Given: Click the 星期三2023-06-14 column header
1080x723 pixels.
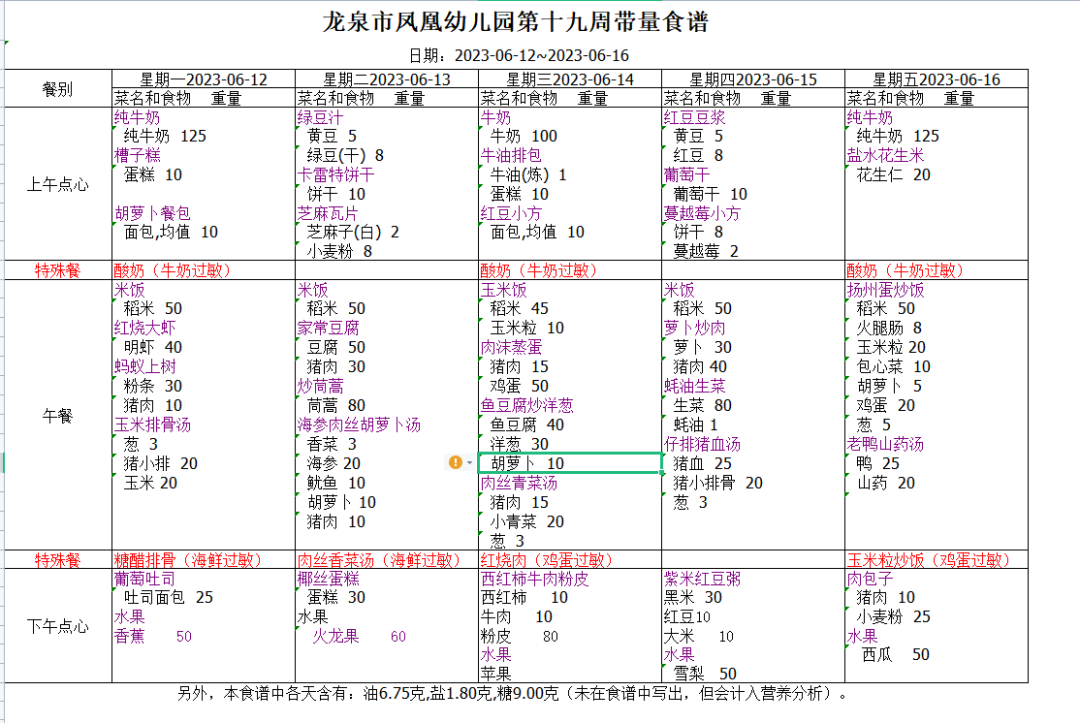Looking at the screenshot, I should 570,79.
